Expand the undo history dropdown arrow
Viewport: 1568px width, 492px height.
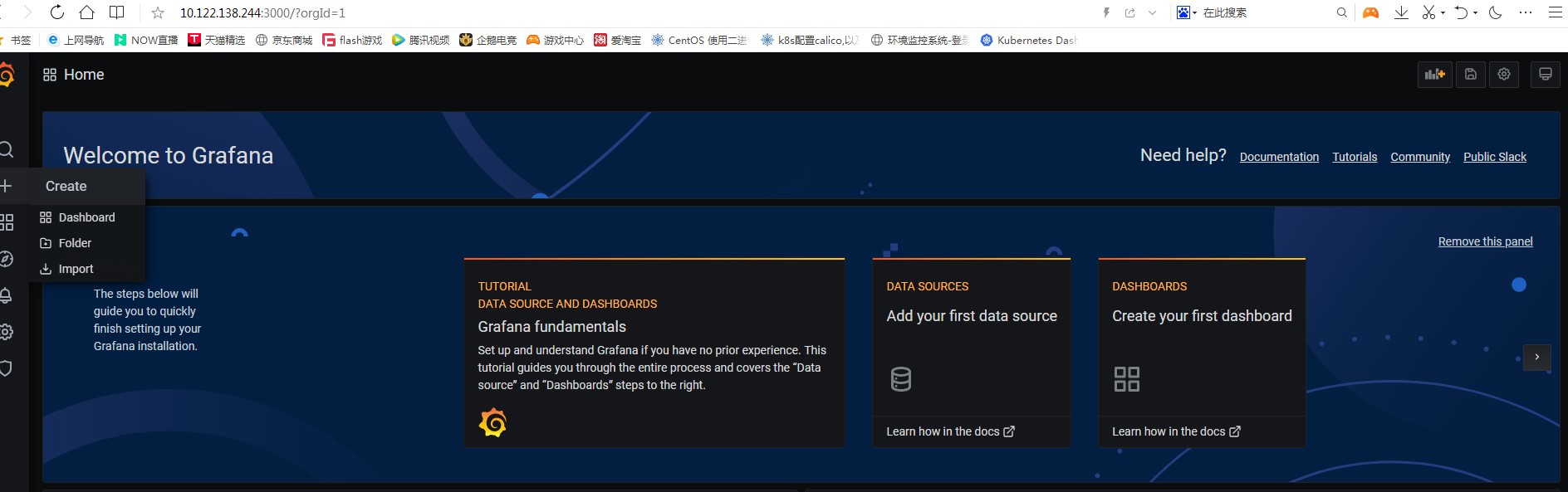tap(1476, 12)
